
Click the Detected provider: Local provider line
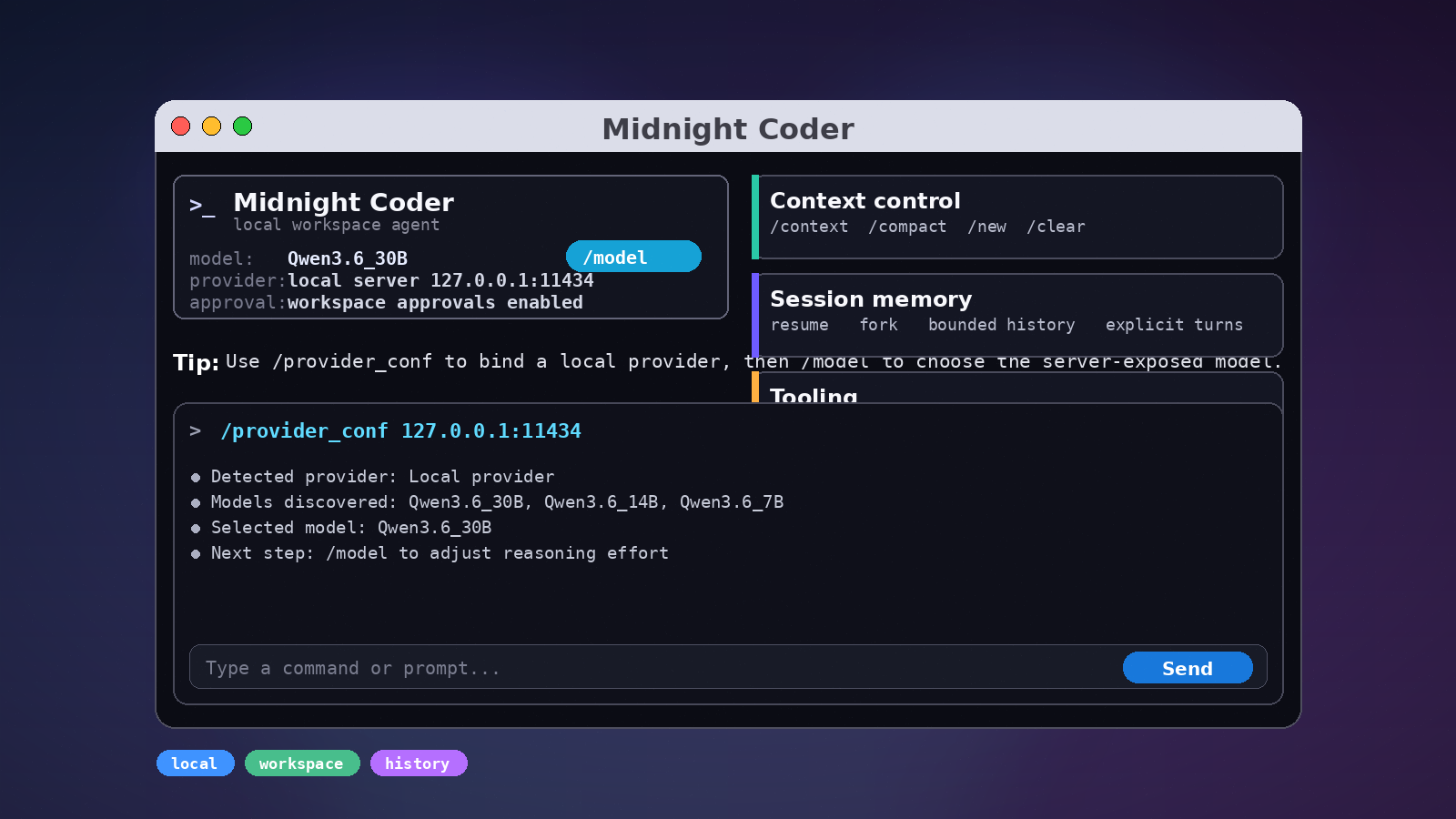(382, 476)
